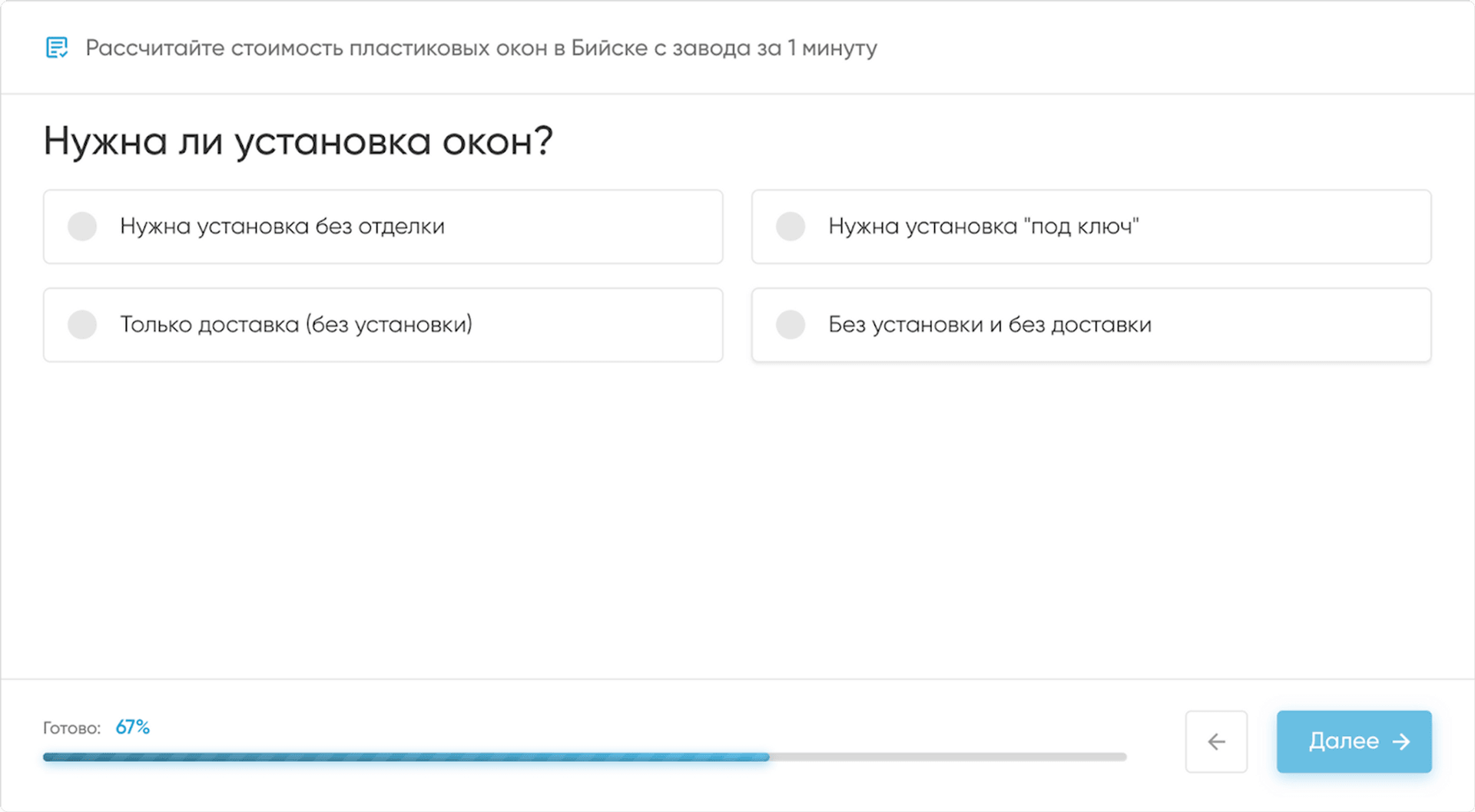Choose the «Нужна установка "под ключ"» radio circle
This screenshot has width=1475, height=812.
tap(791, 227)
